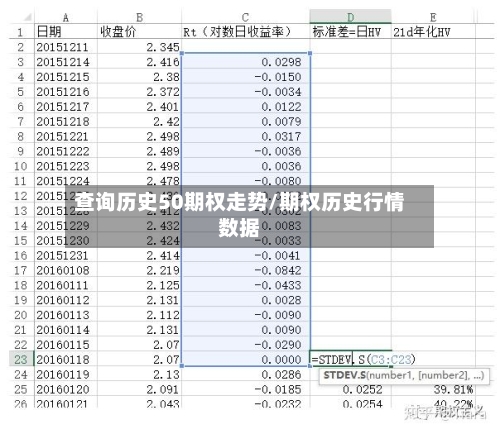
Task: Select date cell 20160111
Action: (x=66, y=285)
